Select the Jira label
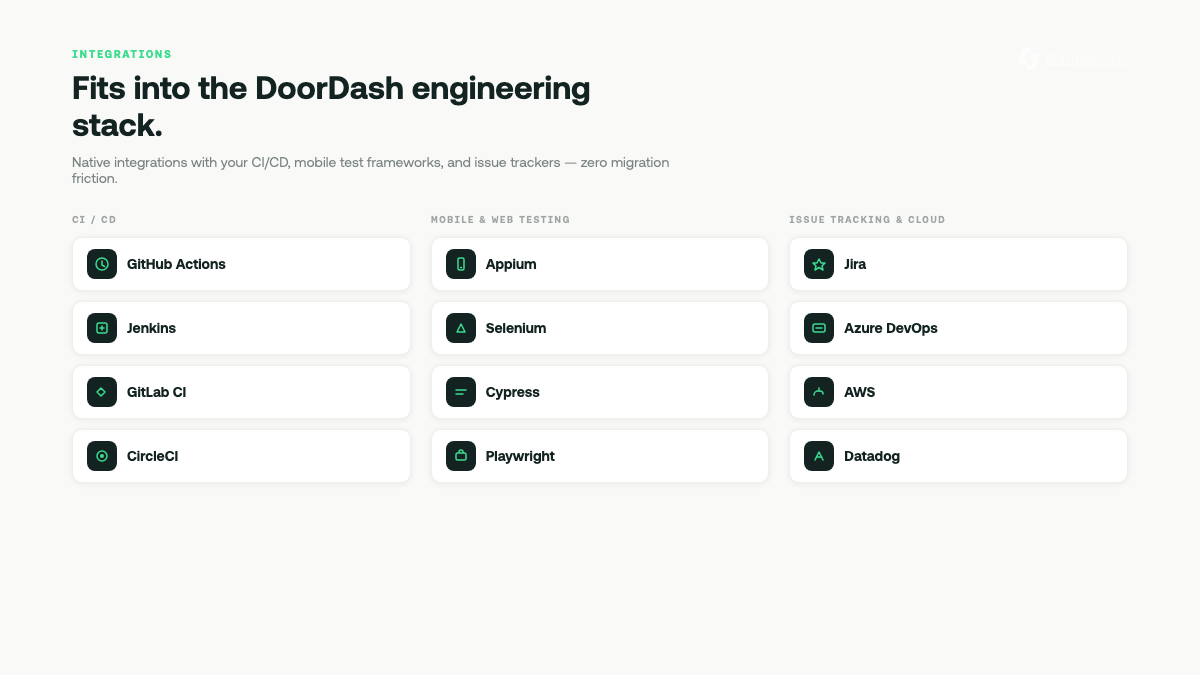1200x675 pixels. tap(855, 264)
